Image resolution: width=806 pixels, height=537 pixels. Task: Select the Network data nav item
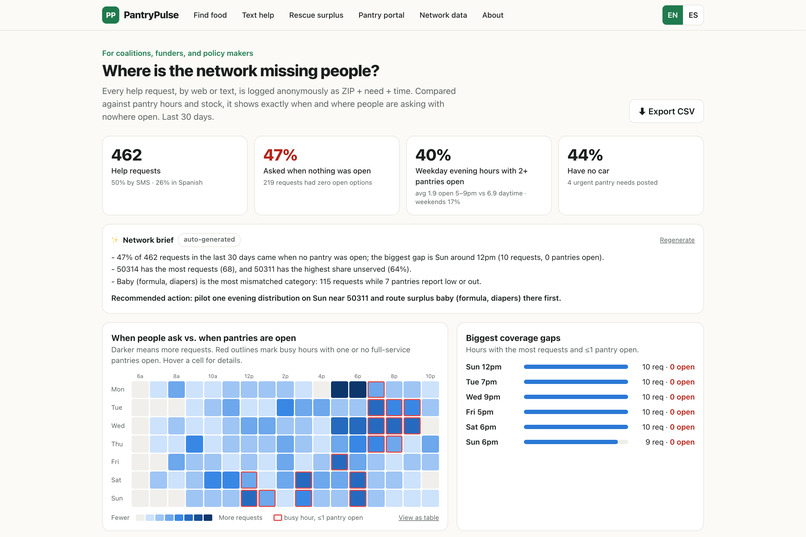(443, 15)
